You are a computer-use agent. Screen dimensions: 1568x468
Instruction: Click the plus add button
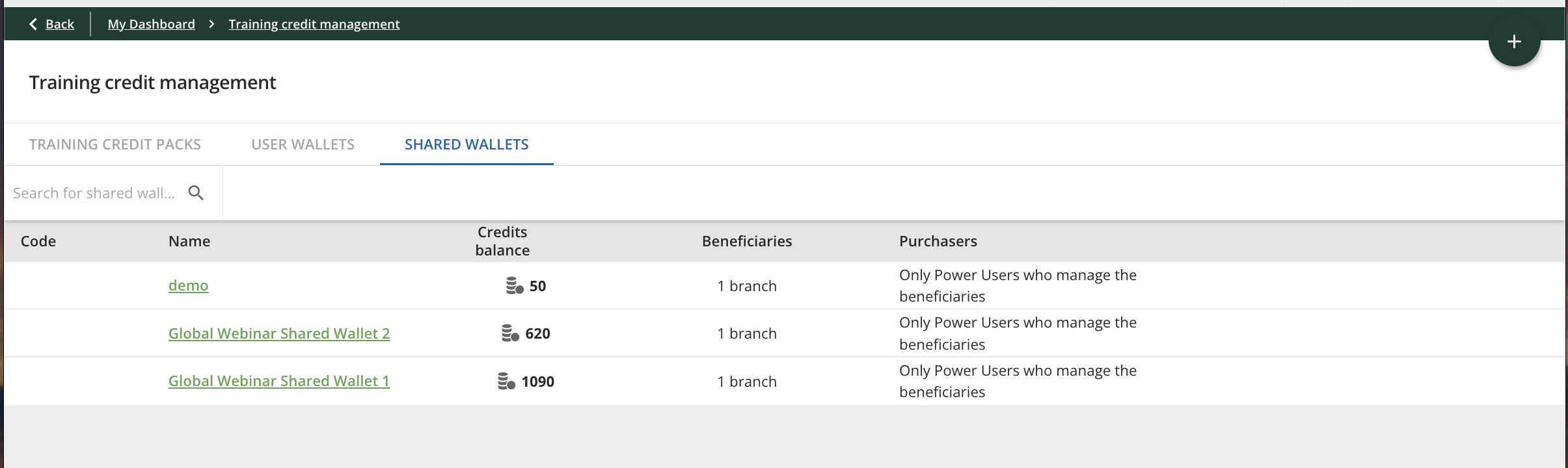1514,42
